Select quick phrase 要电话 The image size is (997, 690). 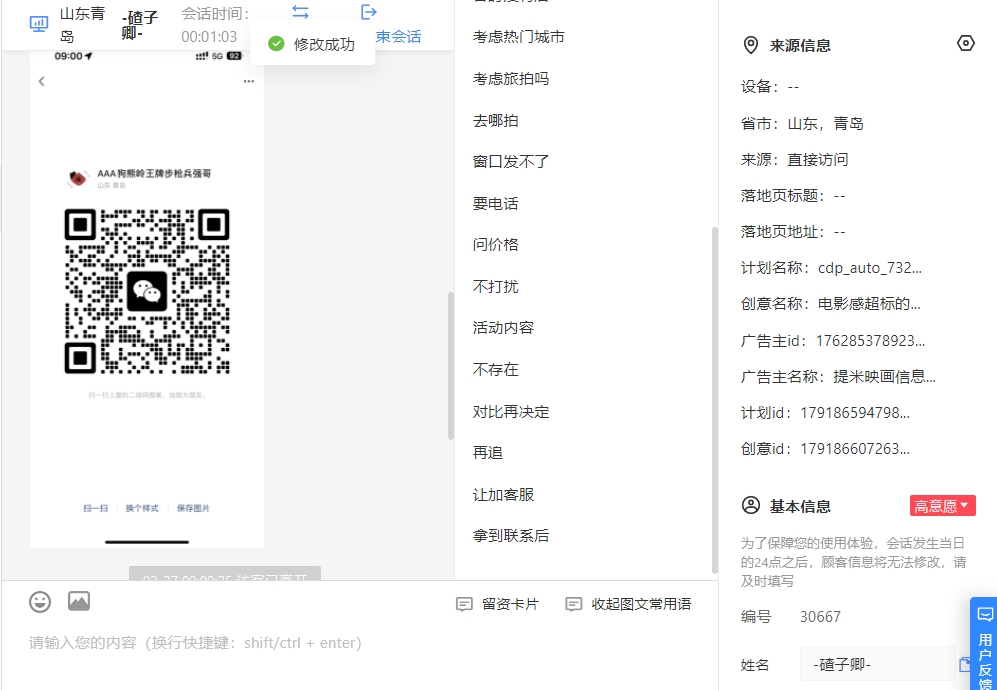tap(495, 204)
